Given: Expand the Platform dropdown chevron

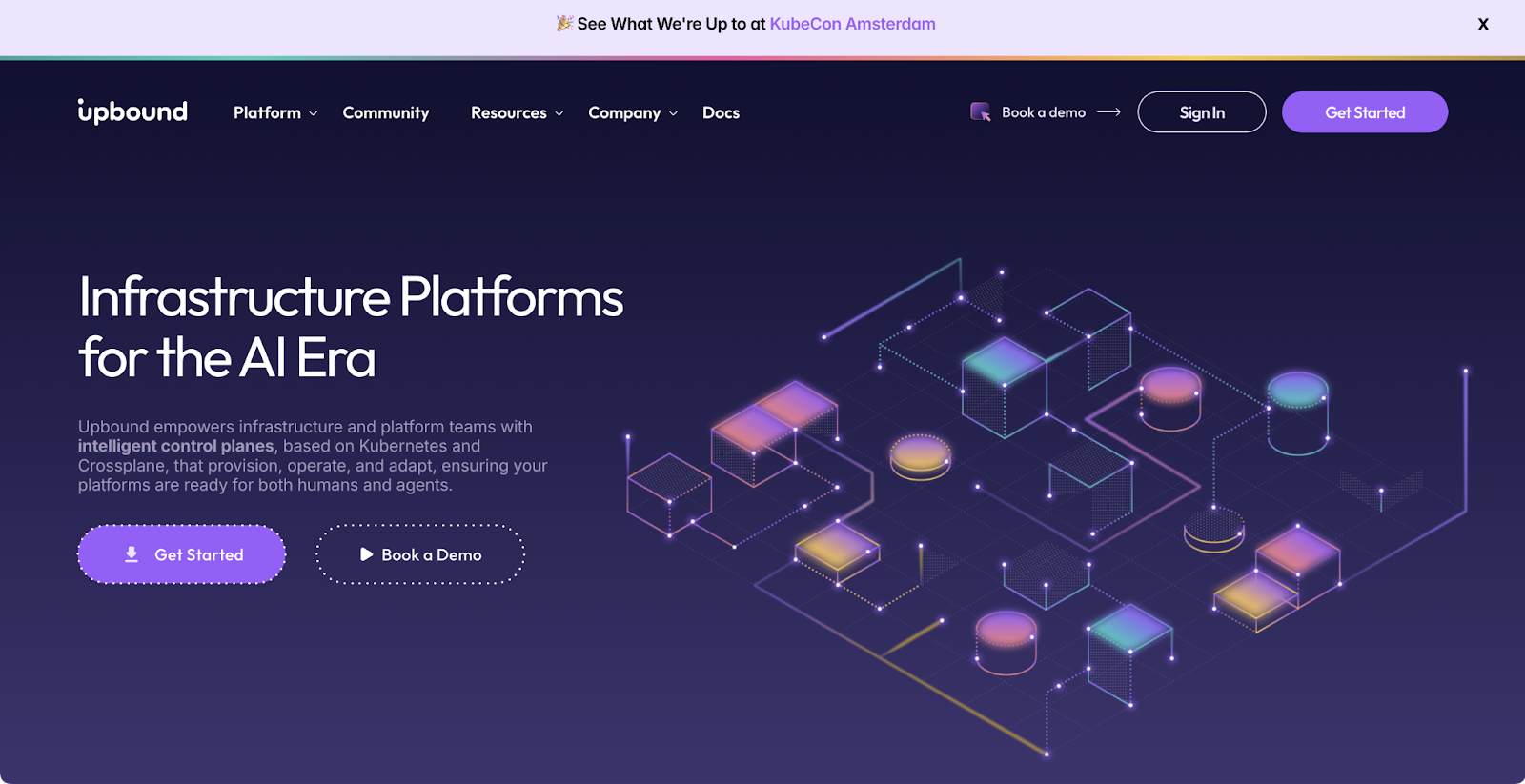Looking at the screenshot, I should [x=314, y=113].
